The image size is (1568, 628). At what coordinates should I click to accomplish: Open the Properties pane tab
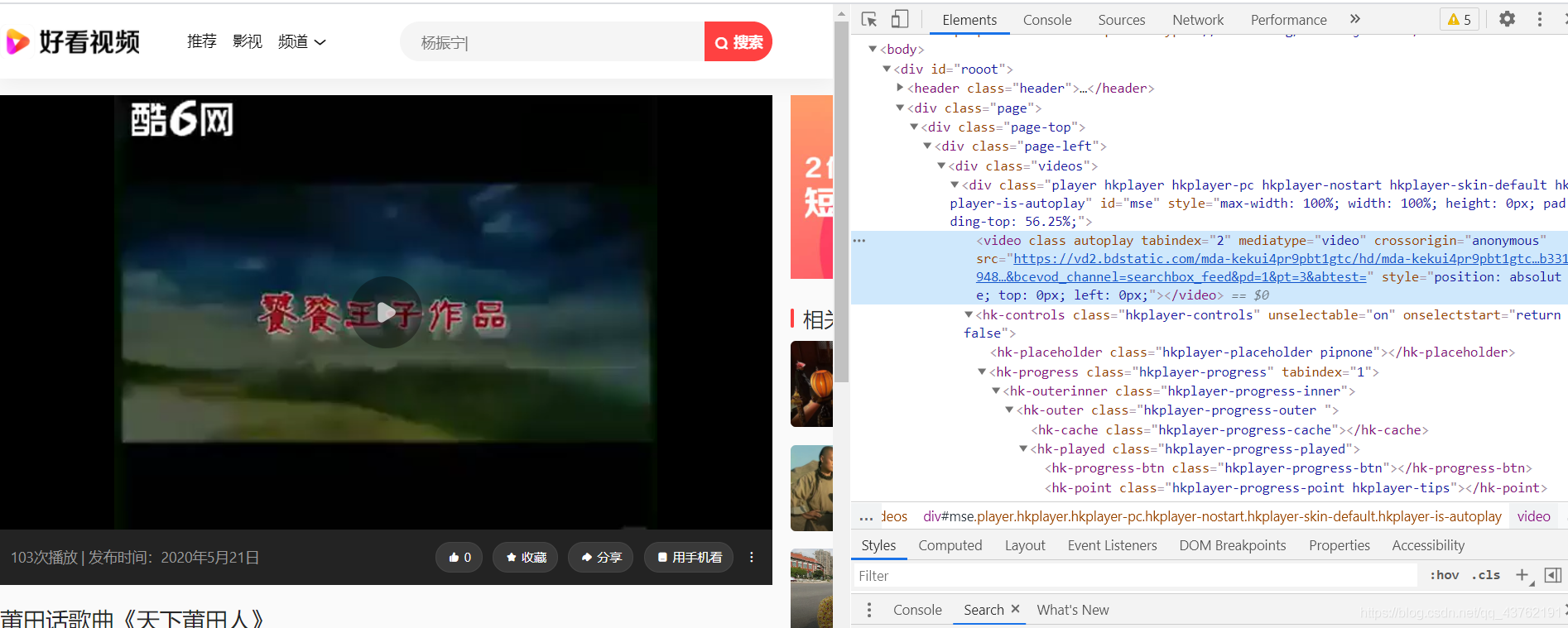click(x=1340, y=545)
